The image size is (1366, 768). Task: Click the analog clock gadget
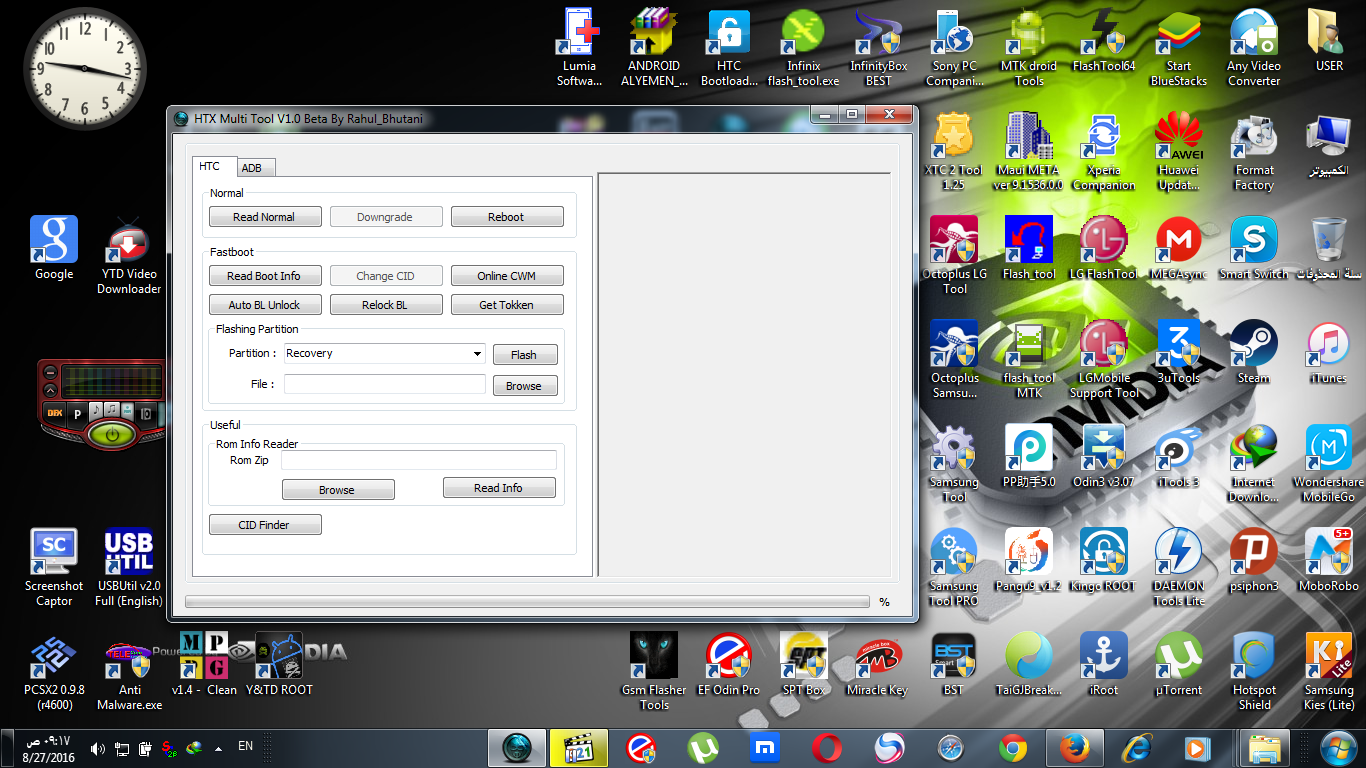tap(85, 68)
